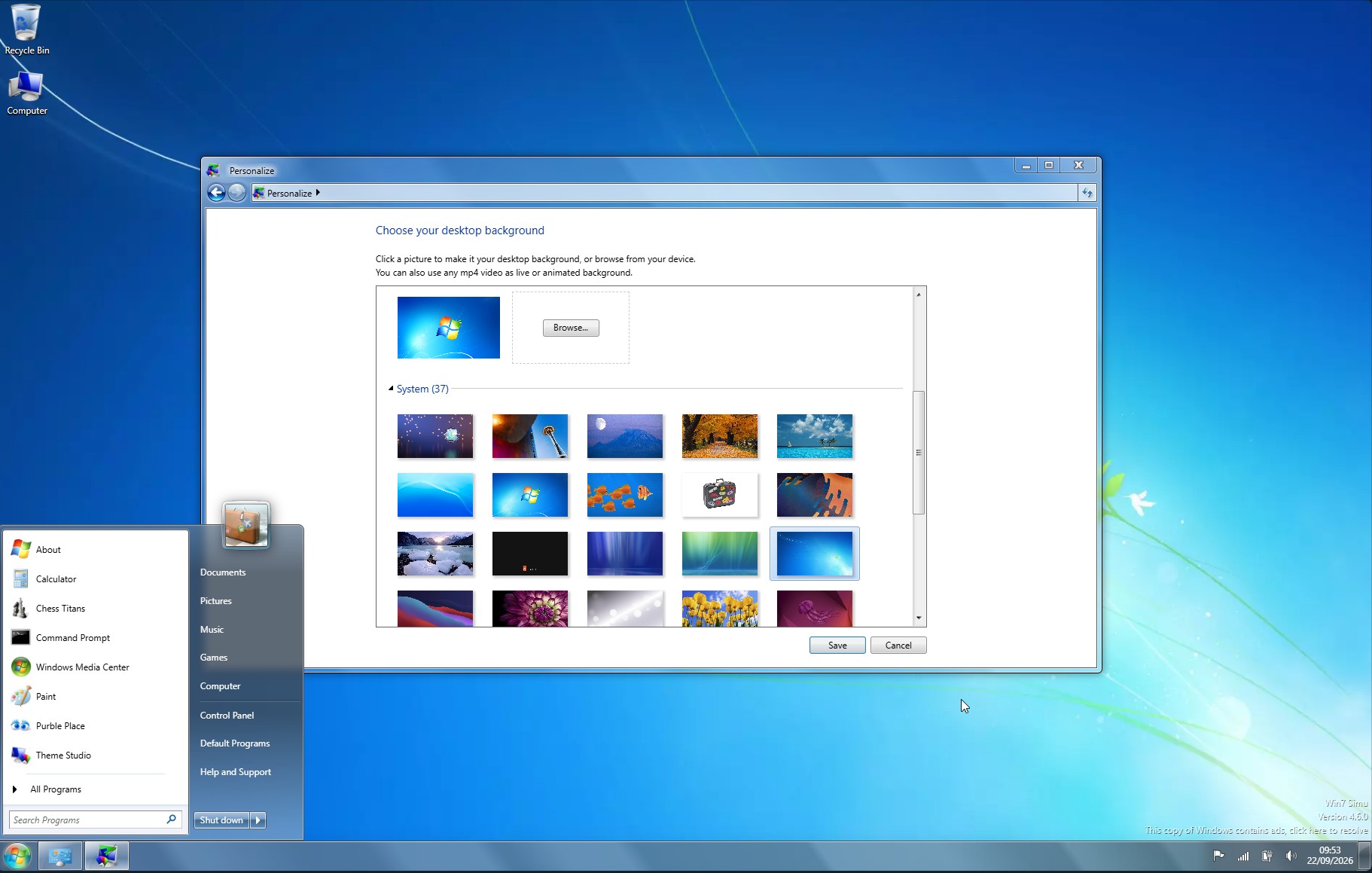Viewport: 1372px width, 873px height.
Task: Click the network signal tray icon
Action: [1243, 856]
